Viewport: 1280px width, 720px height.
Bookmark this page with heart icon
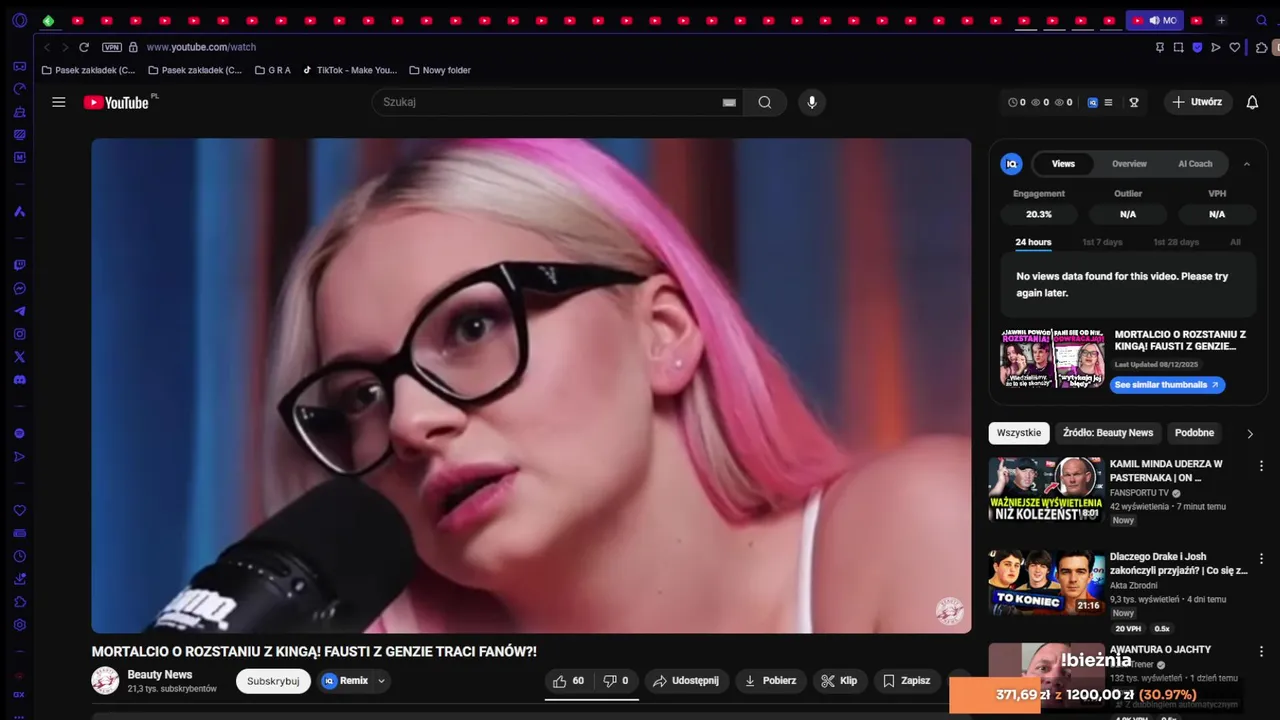tap(1235, 47)
